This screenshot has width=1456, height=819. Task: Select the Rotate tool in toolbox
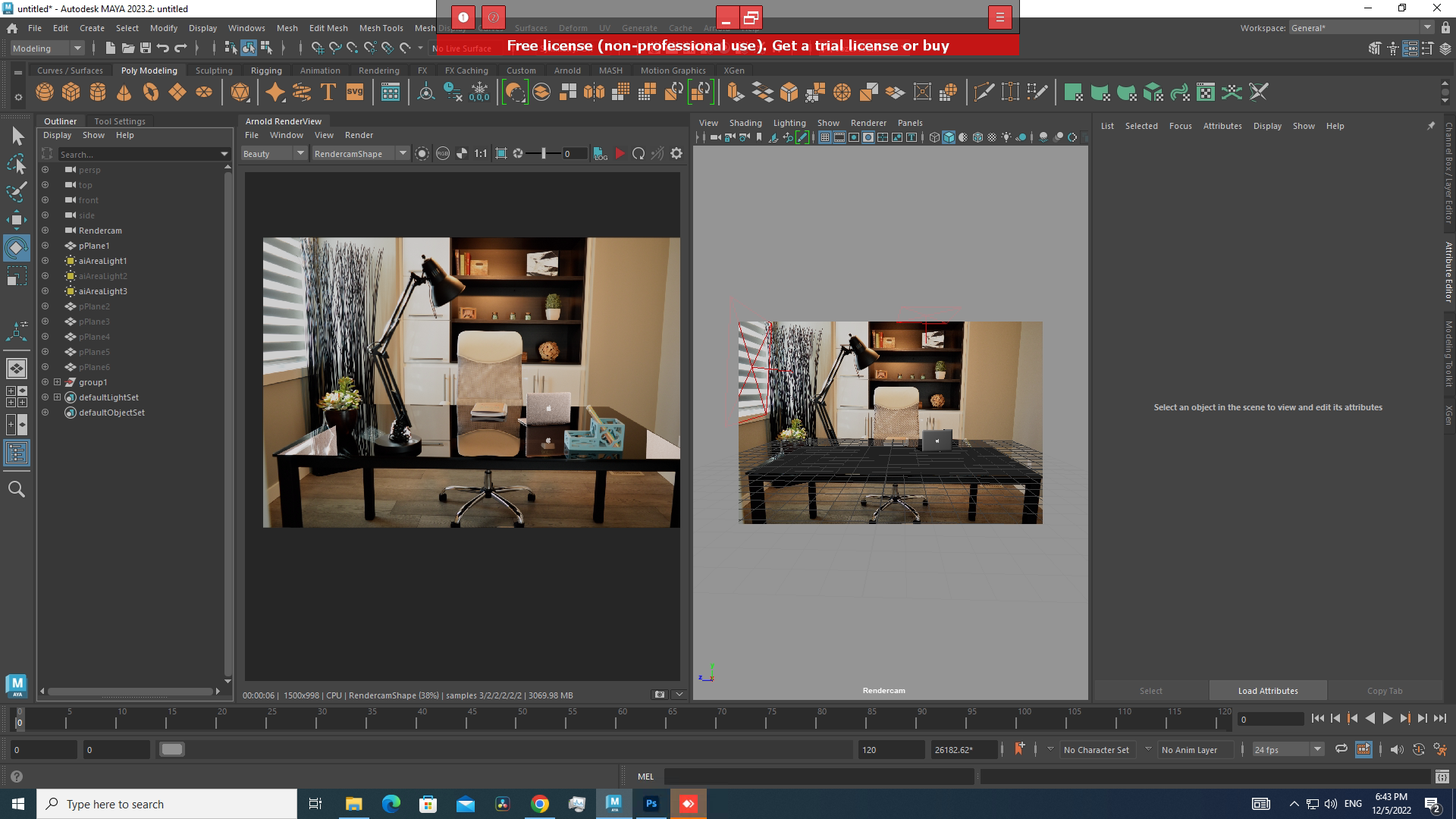click(17, 248)
